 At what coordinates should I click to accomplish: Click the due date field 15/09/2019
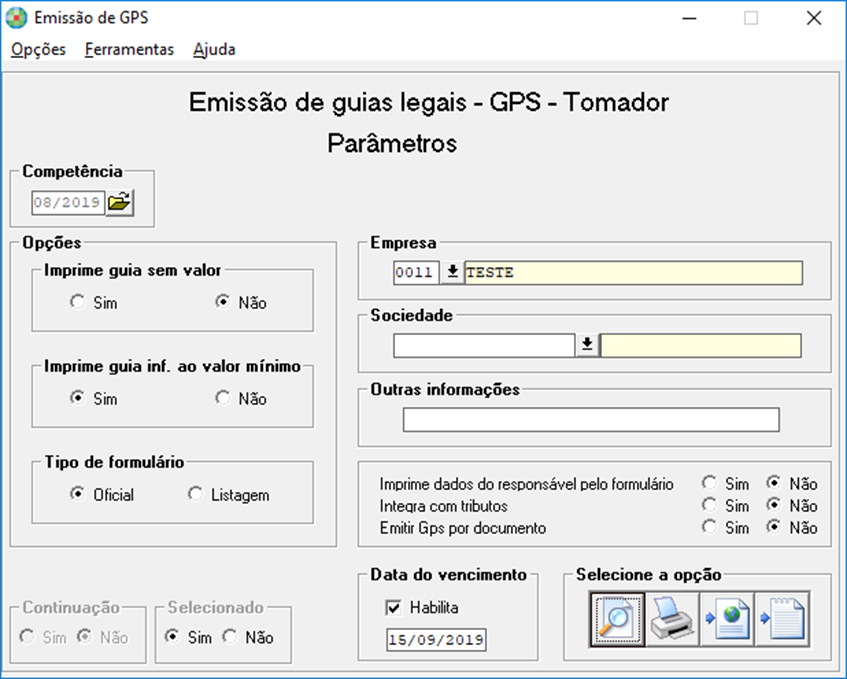436,640
